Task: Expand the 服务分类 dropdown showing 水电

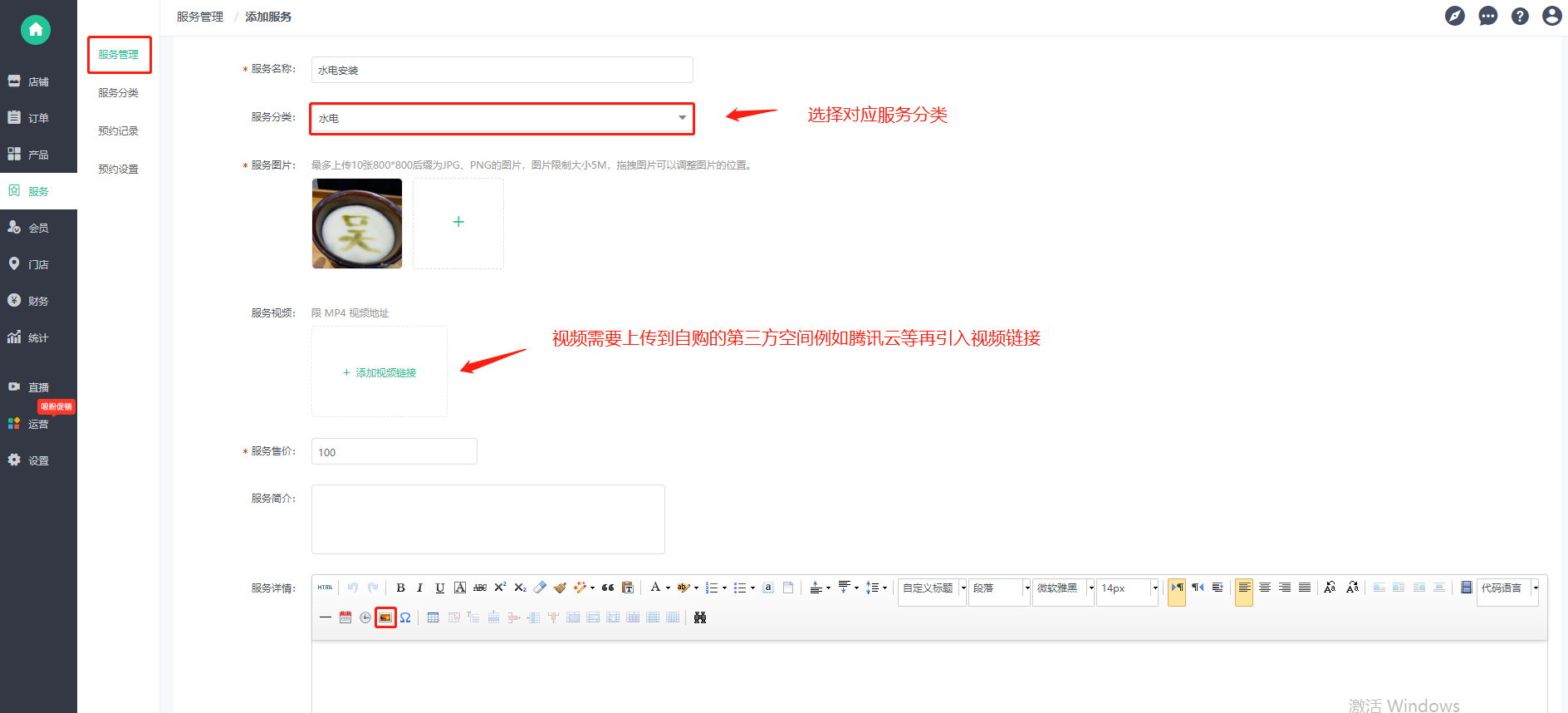Action: 502,118
